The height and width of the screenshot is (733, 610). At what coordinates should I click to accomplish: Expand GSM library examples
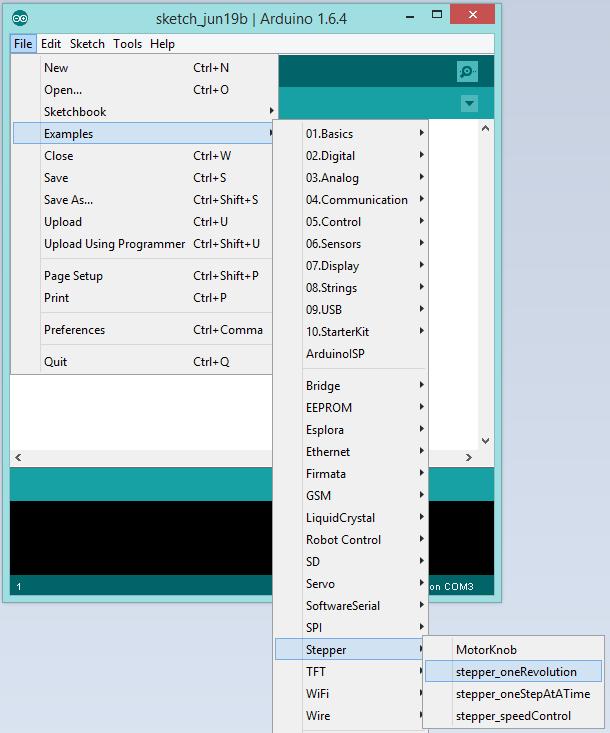click(351, 496)
